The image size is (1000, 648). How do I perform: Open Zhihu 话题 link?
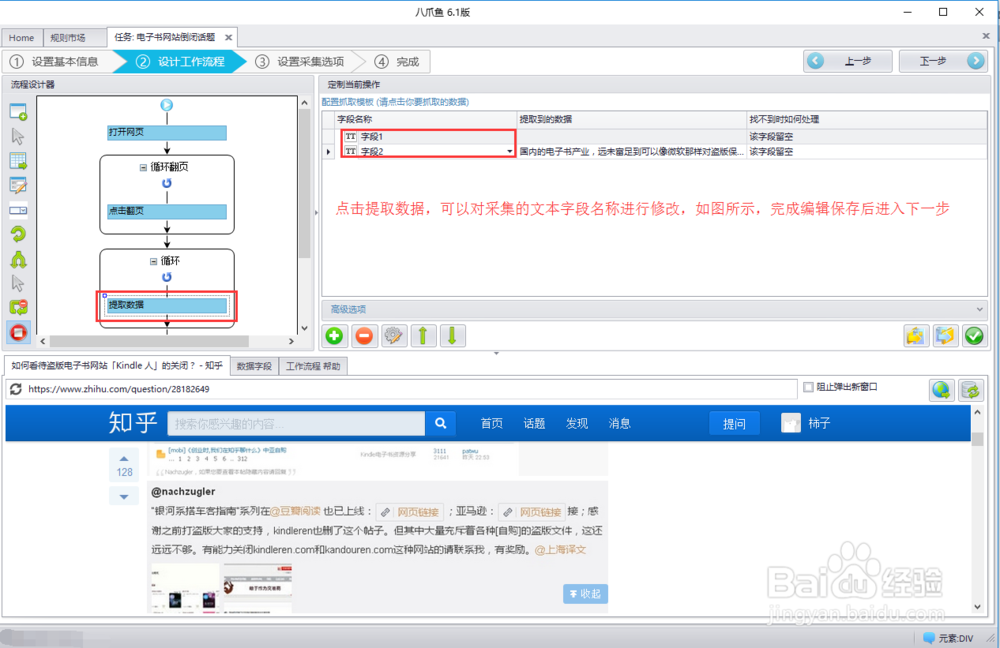[534, 423]
